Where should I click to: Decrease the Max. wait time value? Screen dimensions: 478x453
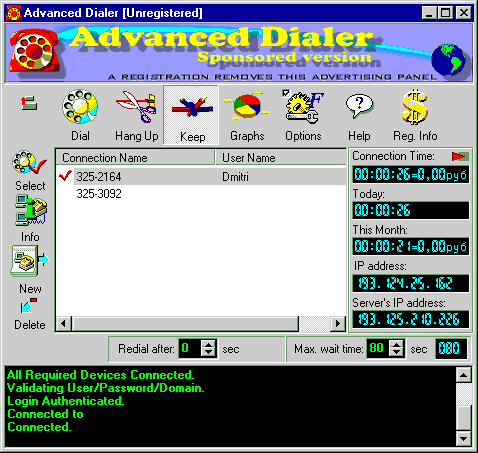396,353
